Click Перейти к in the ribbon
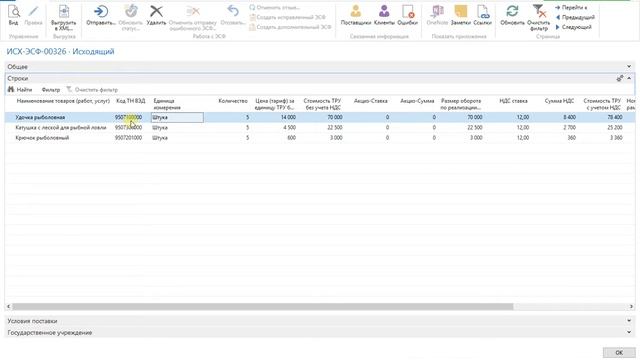 [x=571, y=7]
